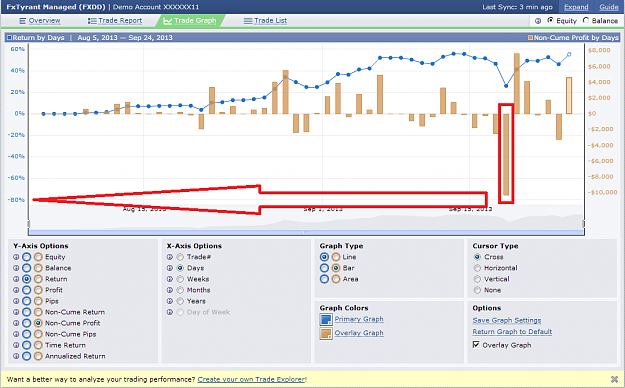Open the Overlay Graph color link

[x=359, y=333]
